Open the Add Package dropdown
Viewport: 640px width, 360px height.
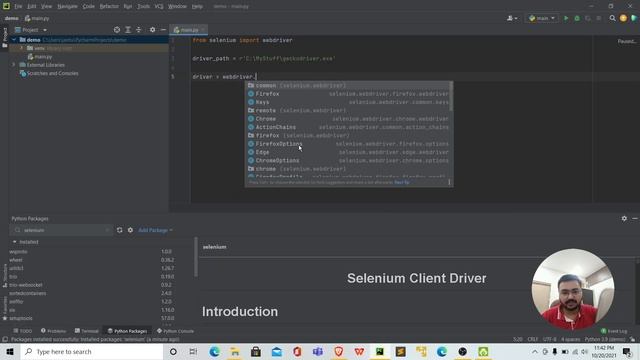click(x=155, y=230)
